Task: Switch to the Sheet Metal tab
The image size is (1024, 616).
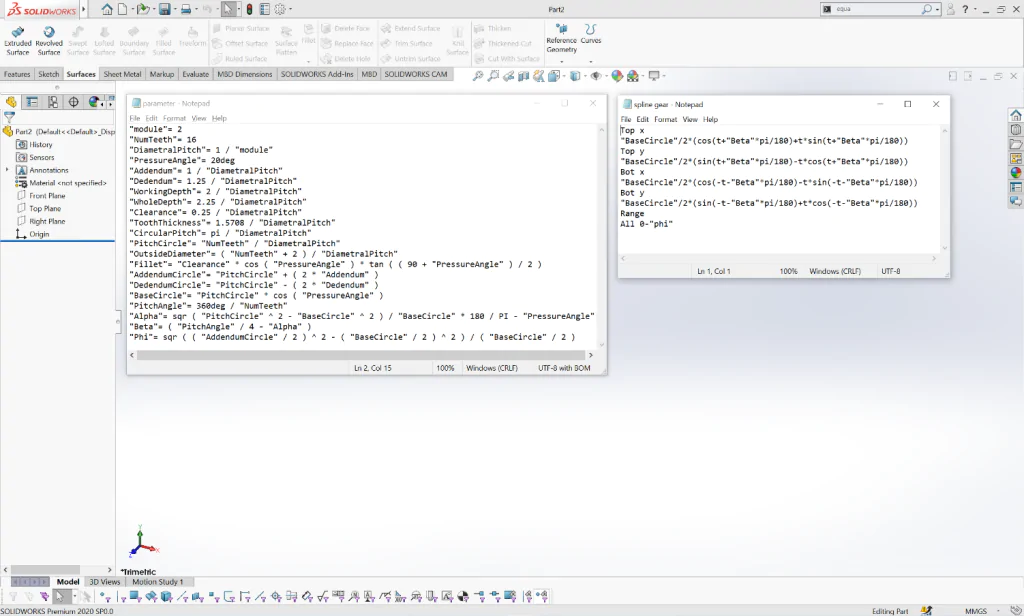Action: [122, 74]
